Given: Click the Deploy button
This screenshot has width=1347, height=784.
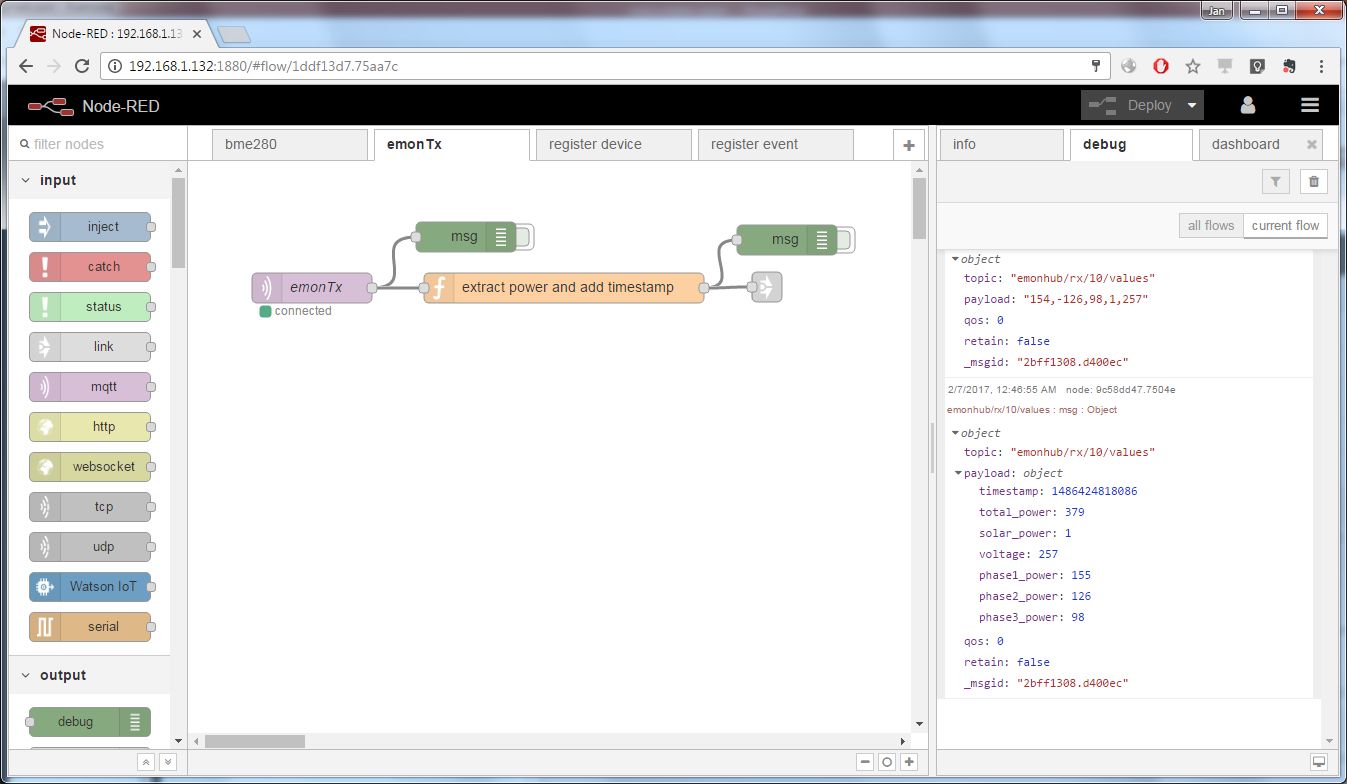Looking at the screenshot, I should click(x=1131, y=105).
